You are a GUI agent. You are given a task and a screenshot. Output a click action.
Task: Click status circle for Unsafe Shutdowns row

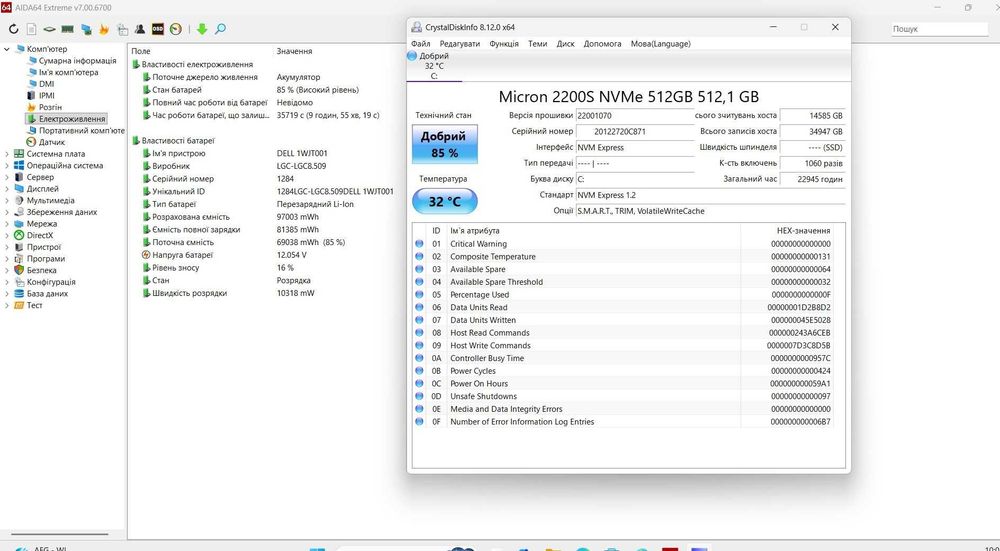click(420, 396)
